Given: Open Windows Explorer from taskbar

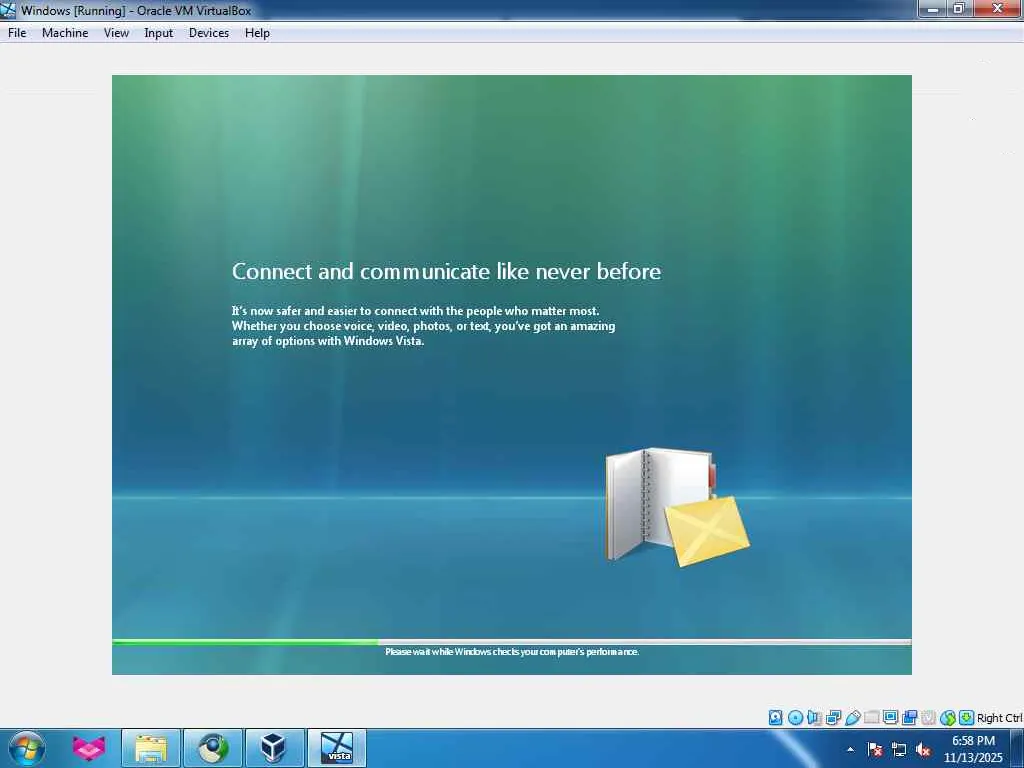Looking at the screenshot, I should (x=151, y=748).
